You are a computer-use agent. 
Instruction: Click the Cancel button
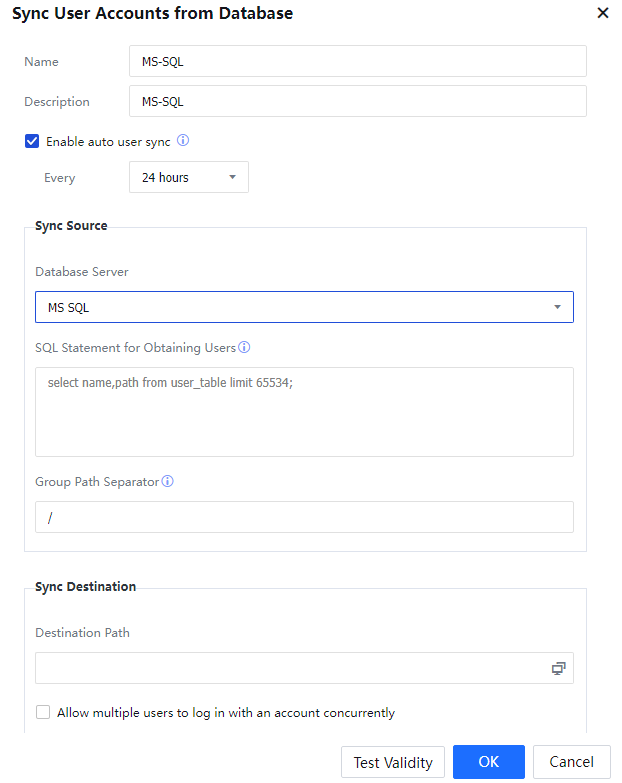(571, 762)
